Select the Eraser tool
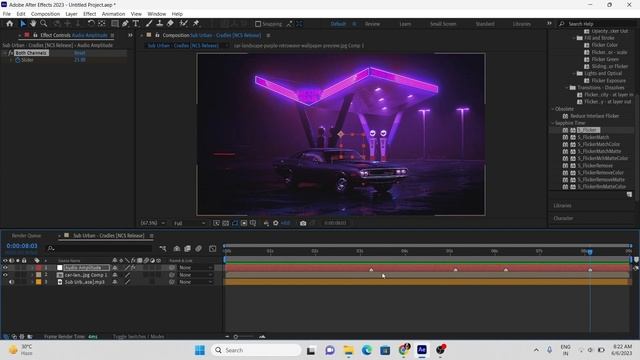Viewport: 640px width, 360px height. [170, 24]
